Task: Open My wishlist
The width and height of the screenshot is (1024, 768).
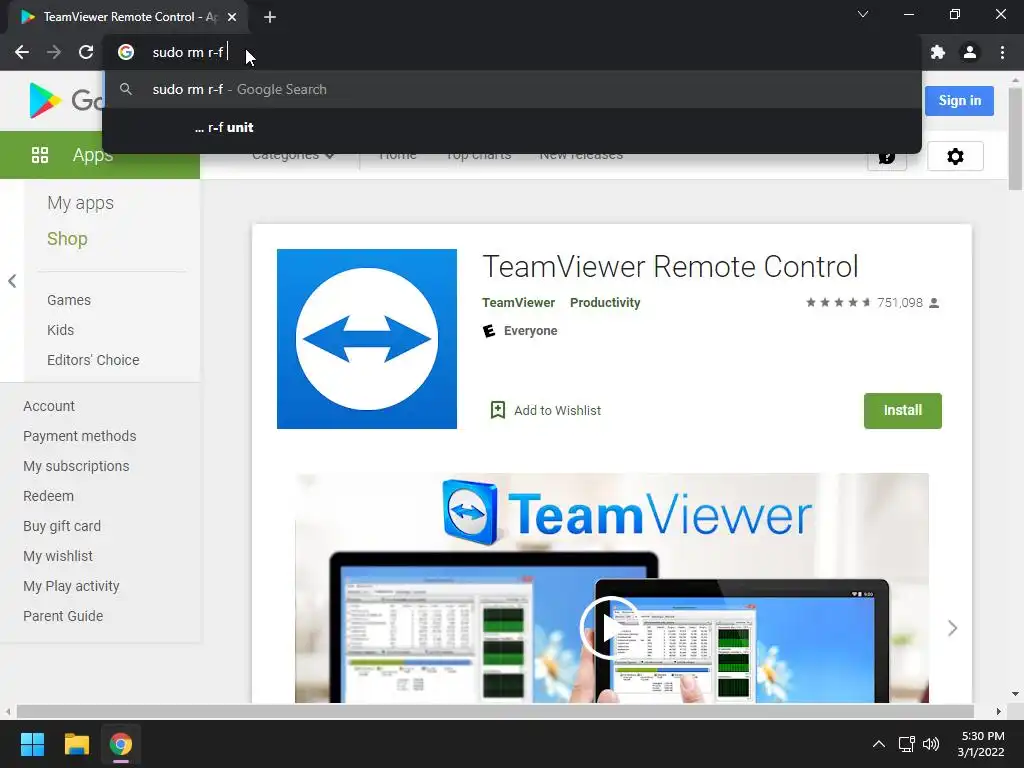Action: (58, 556)
